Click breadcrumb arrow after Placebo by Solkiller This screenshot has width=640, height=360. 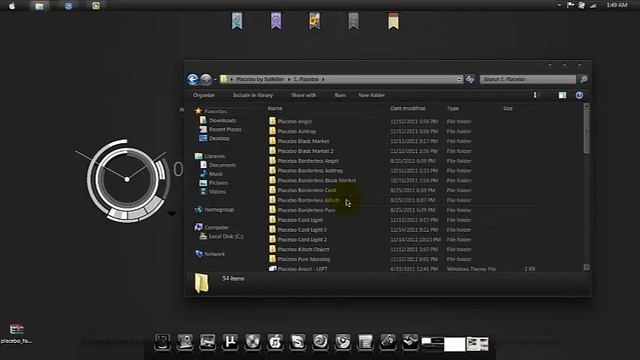pos(289,79)
